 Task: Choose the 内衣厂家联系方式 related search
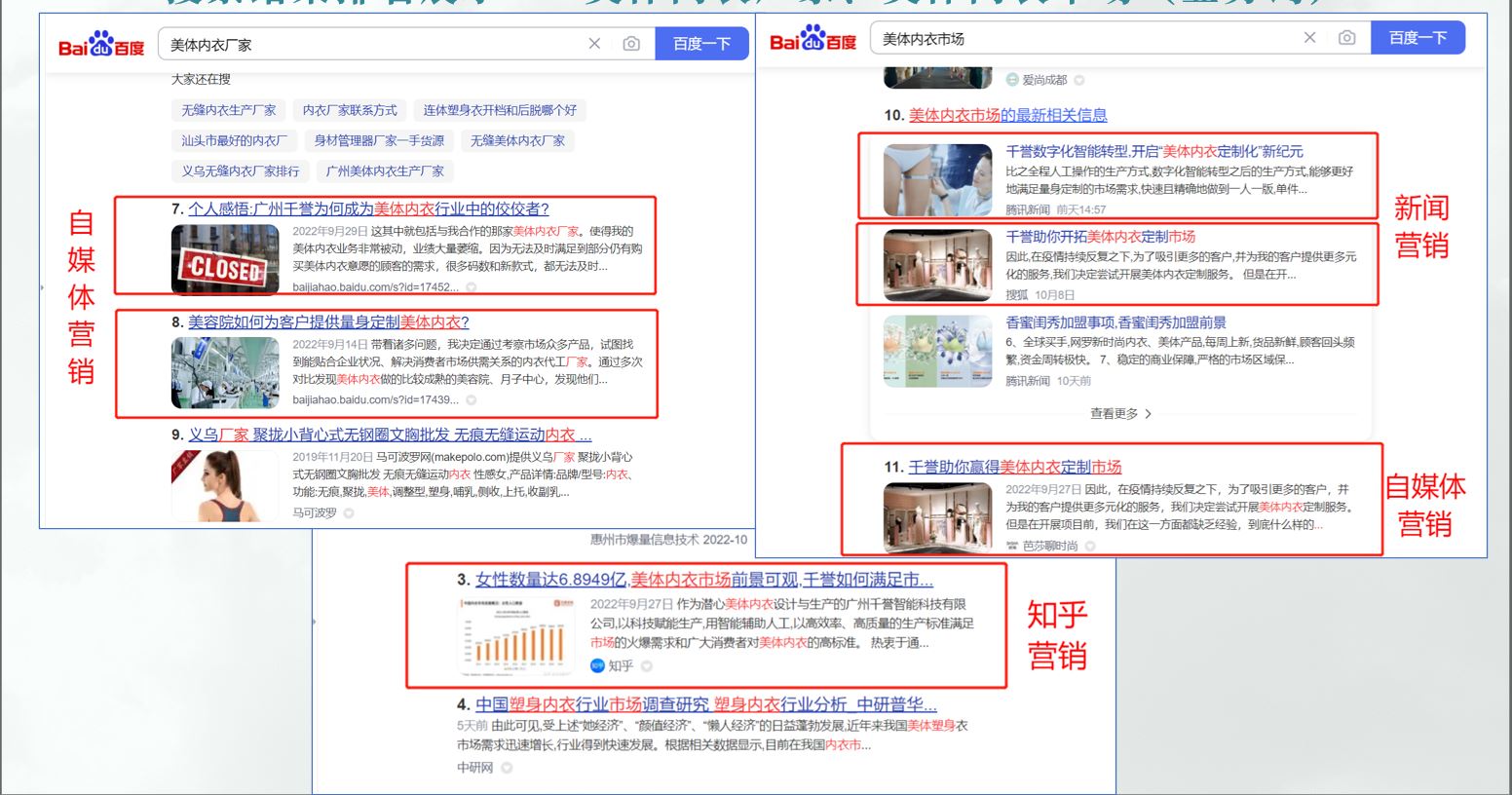point(350,110)
